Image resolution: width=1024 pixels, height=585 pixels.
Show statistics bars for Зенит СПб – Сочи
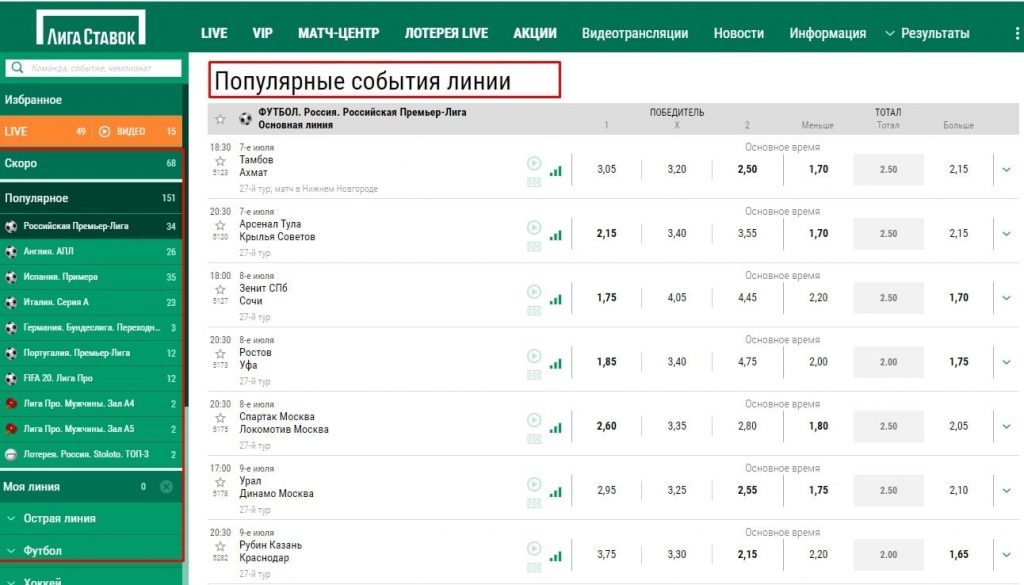[x=555, y=299]
